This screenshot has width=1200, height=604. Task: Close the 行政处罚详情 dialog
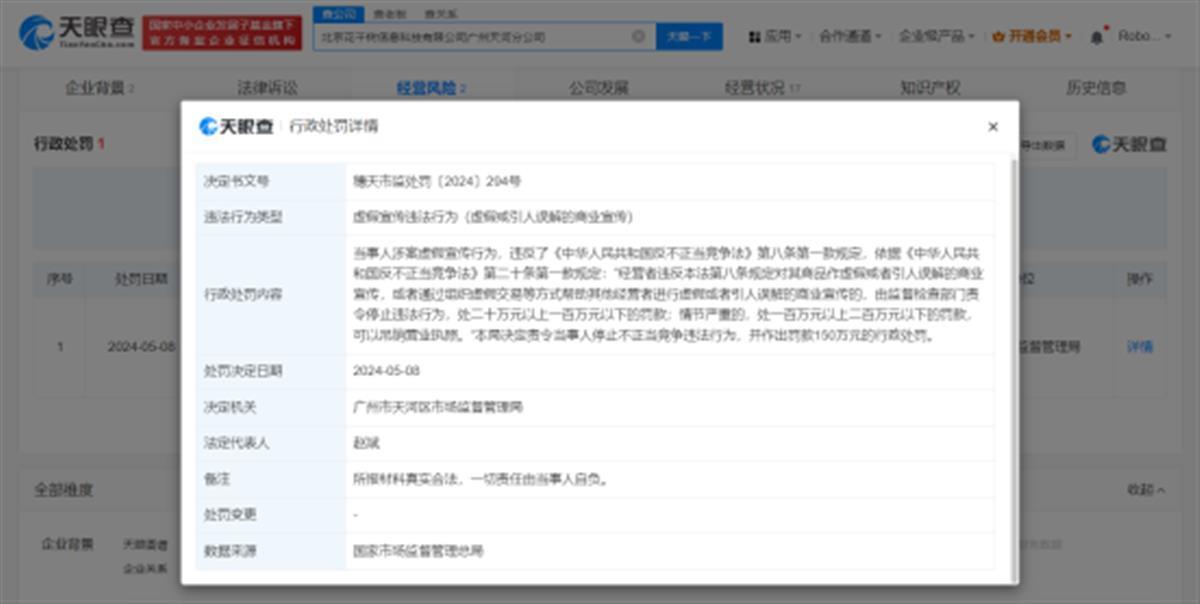coord(992,127)
